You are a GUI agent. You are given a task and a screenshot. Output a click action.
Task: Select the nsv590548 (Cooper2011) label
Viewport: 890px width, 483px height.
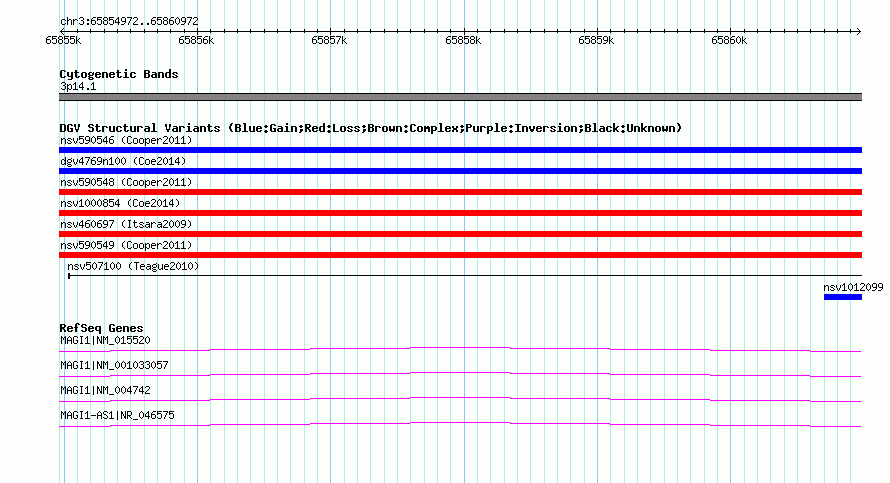(126, 182)
